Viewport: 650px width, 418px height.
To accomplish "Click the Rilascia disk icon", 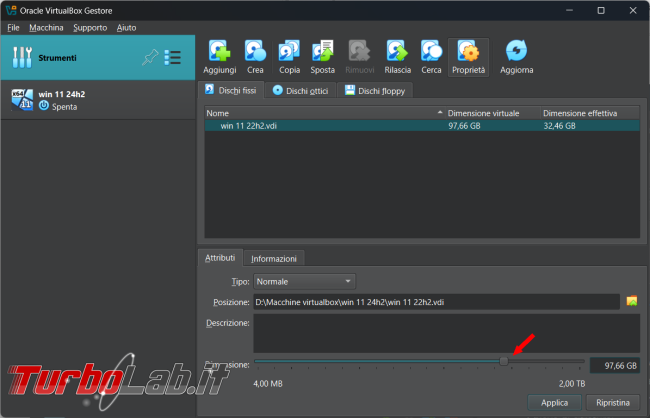I will [397, 57].
